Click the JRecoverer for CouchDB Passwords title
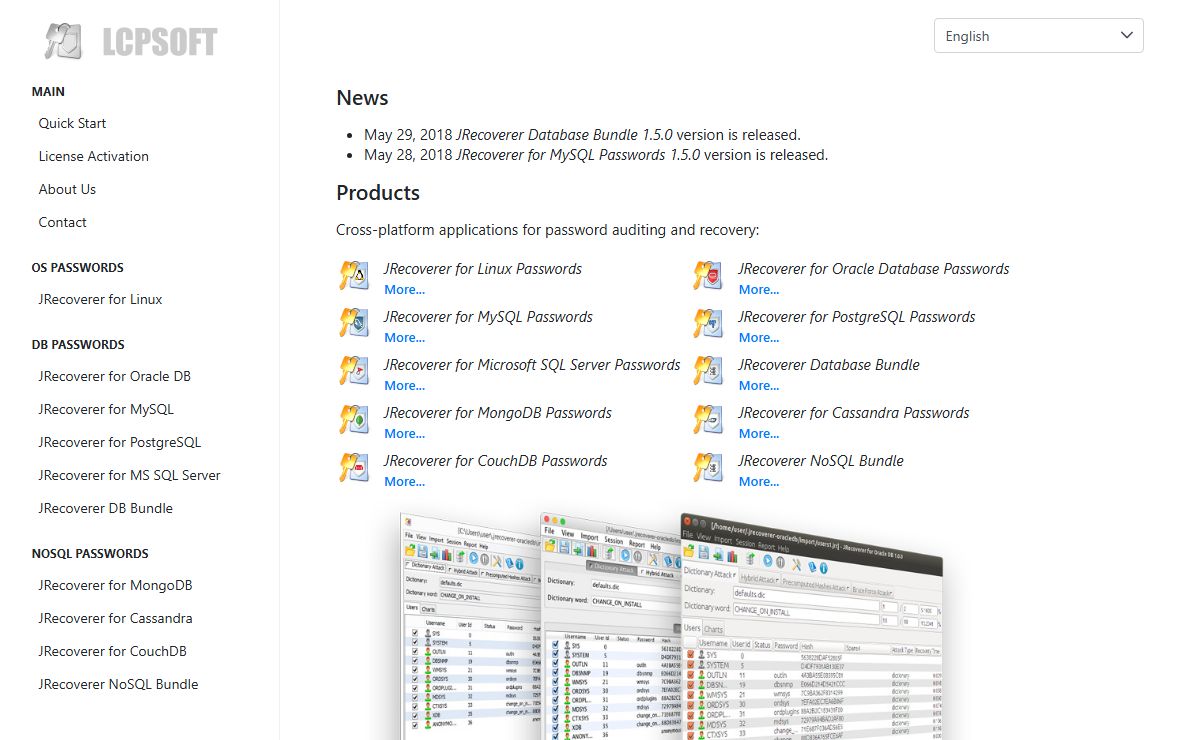The width and height of the screenshot is (1200, 740). coord(496,461)
